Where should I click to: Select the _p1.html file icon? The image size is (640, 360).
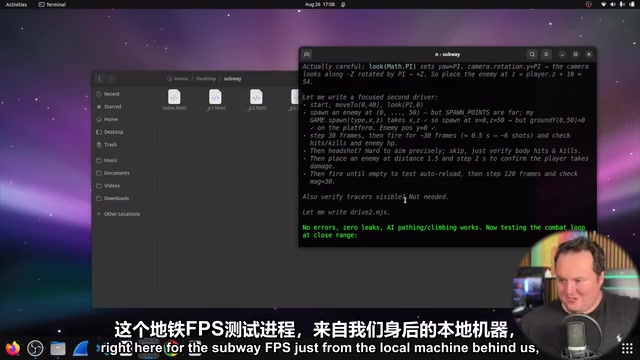[215, 97]
